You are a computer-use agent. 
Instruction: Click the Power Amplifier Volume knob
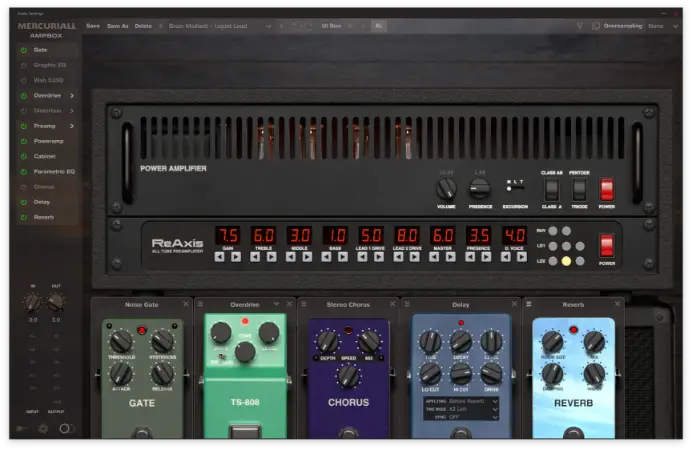click(x=446, y=188)
